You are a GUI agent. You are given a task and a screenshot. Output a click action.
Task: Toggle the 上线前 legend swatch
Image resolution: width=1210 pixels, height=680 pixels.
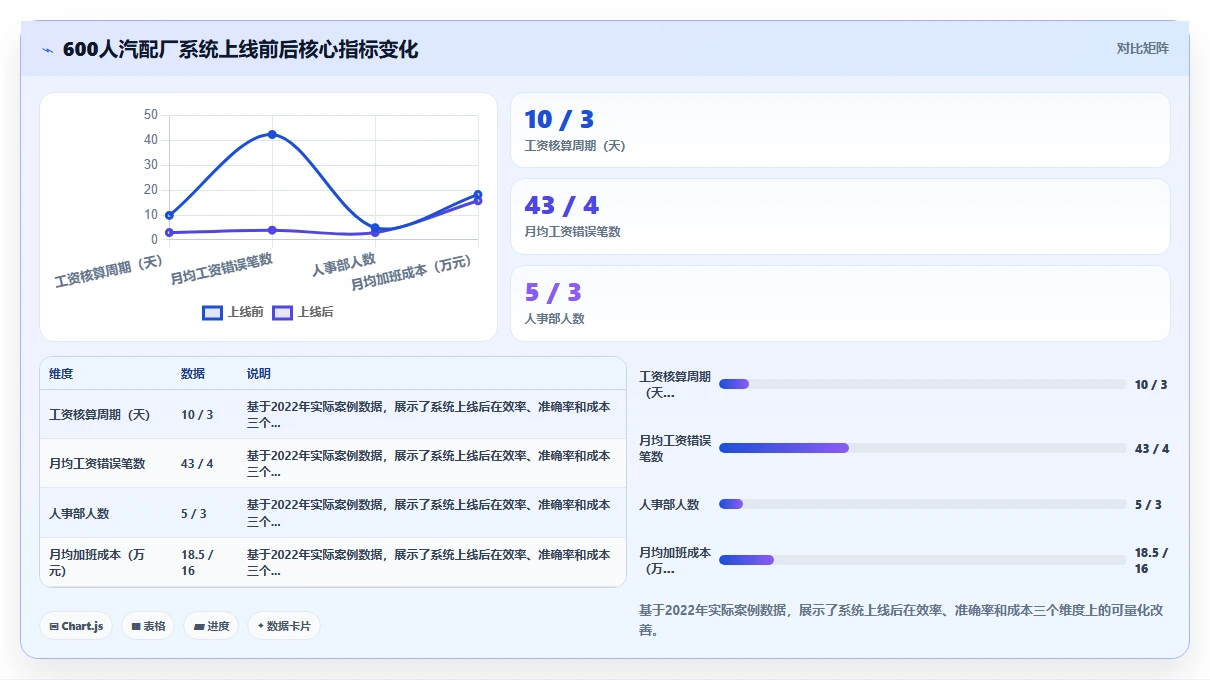coord(212,312)
